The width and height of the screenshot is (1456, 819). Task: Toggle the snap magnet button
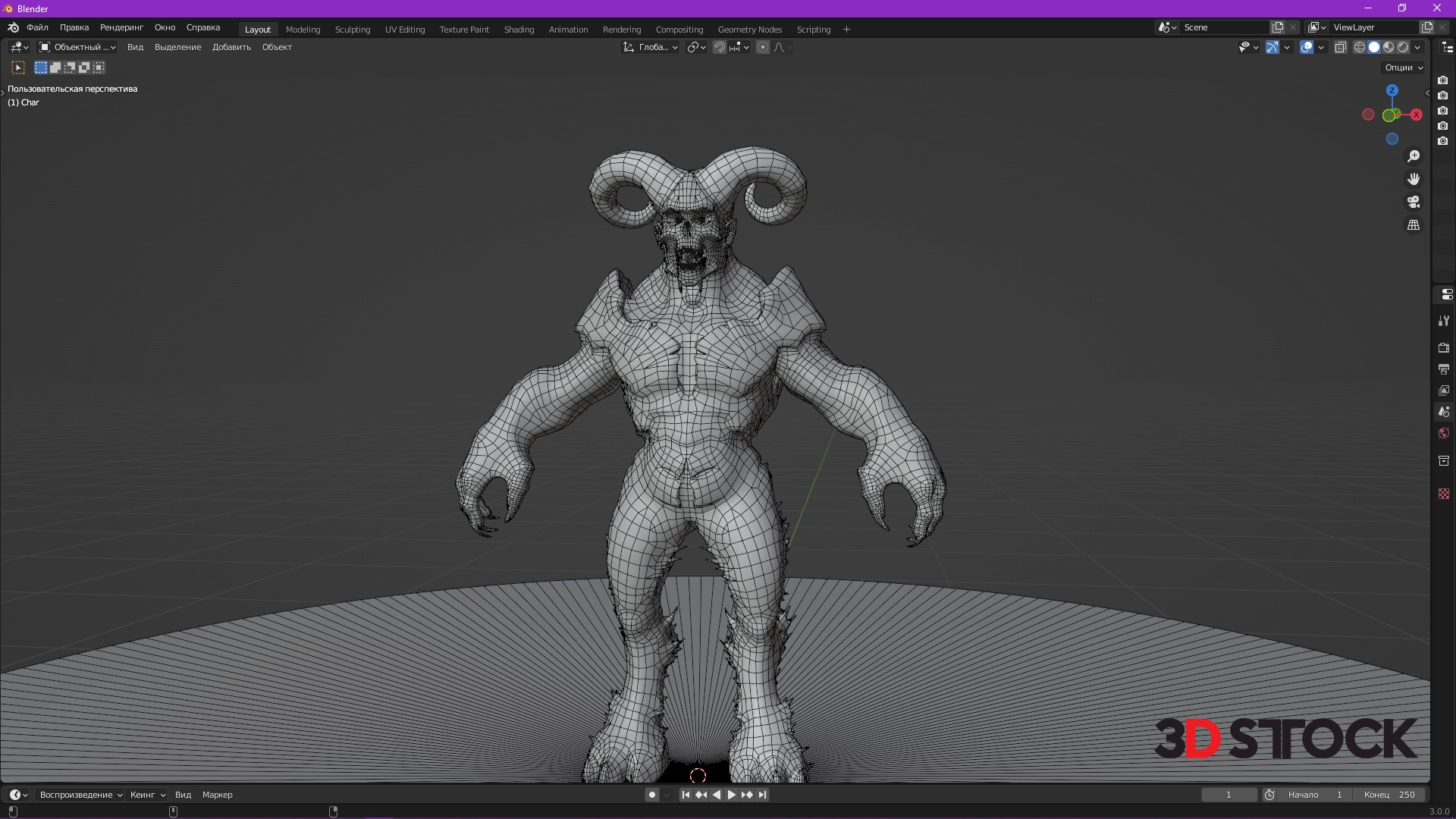[720, 47]
